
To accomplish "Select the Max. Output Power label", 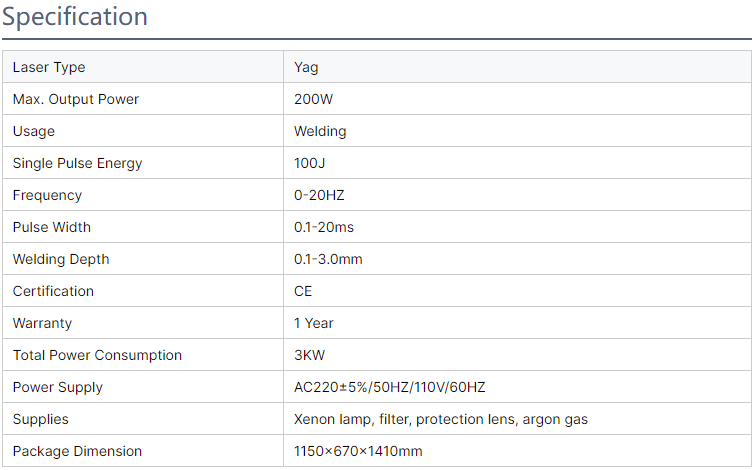I will coord(76,99).
